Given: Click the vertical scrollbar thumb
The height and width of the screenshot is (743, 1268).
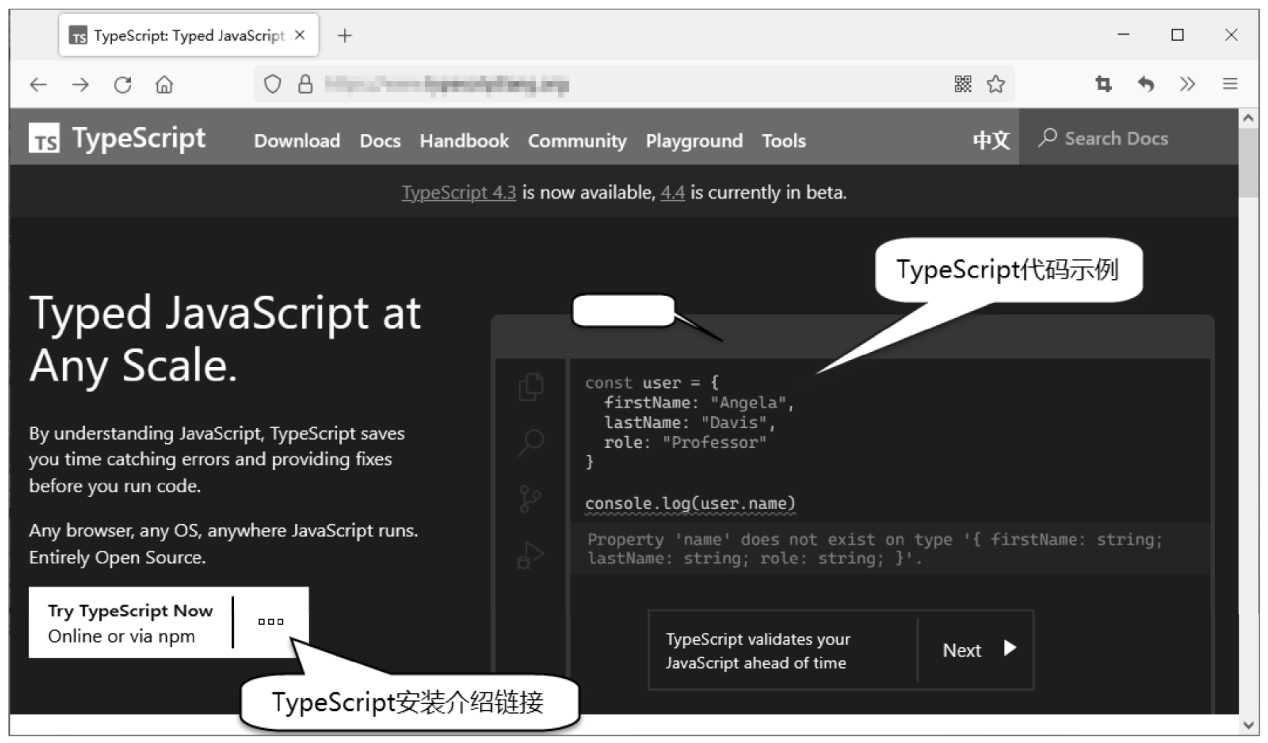Looking at the screenshot, I should (x=1250, y=163).
